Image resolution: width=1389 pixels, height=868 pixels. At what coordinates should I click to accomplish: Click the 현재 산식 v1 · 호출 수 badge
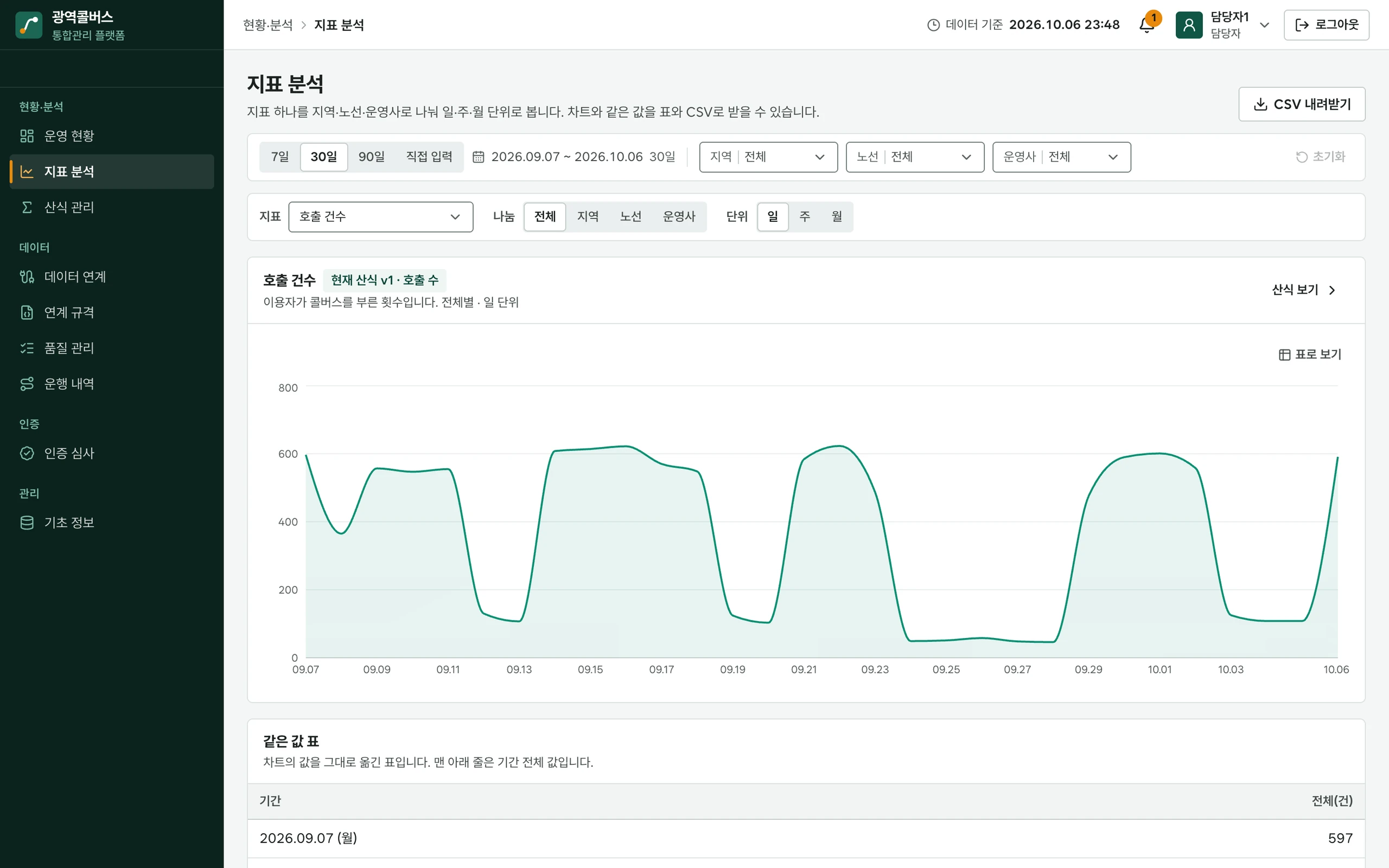coord(385,280)
